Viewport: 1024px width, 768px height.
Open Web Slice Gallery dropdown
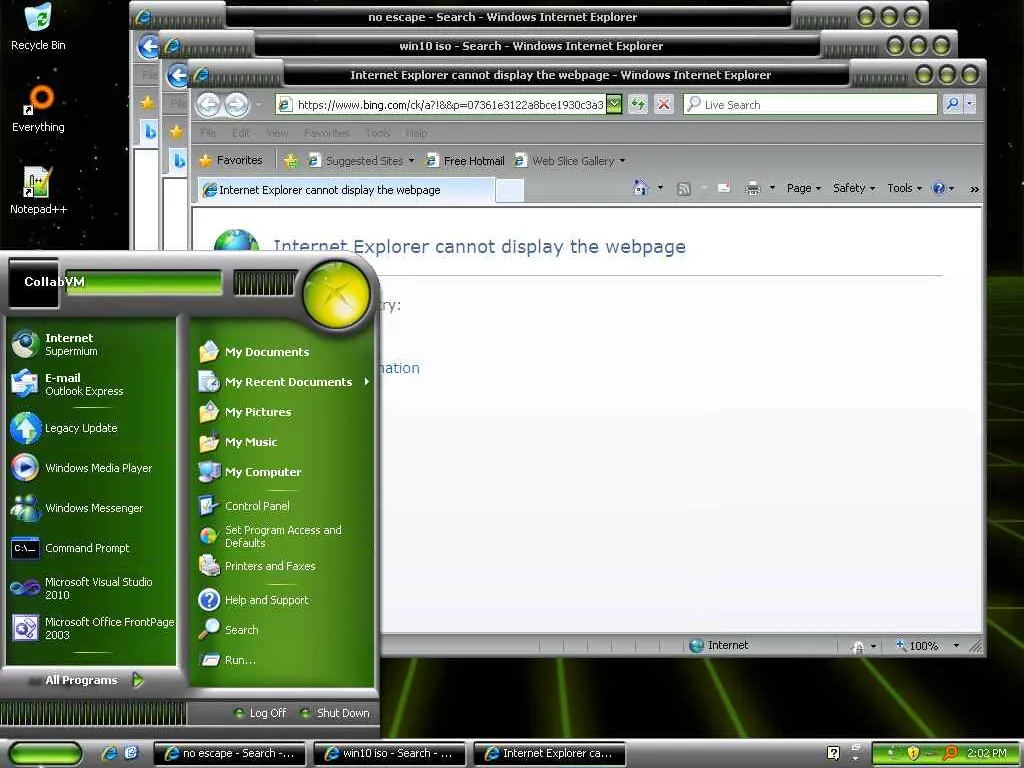569,161
